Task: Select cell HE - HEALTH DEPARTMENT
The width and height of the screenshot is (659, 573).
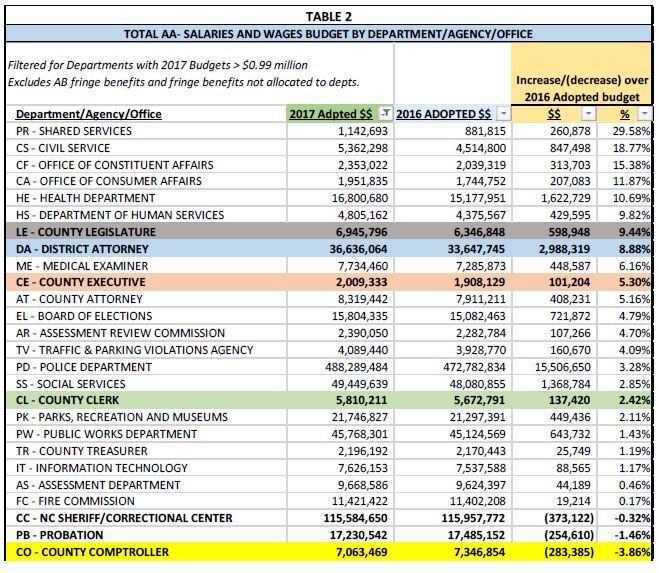Action: pyautogui.click(x=147, y=198)
